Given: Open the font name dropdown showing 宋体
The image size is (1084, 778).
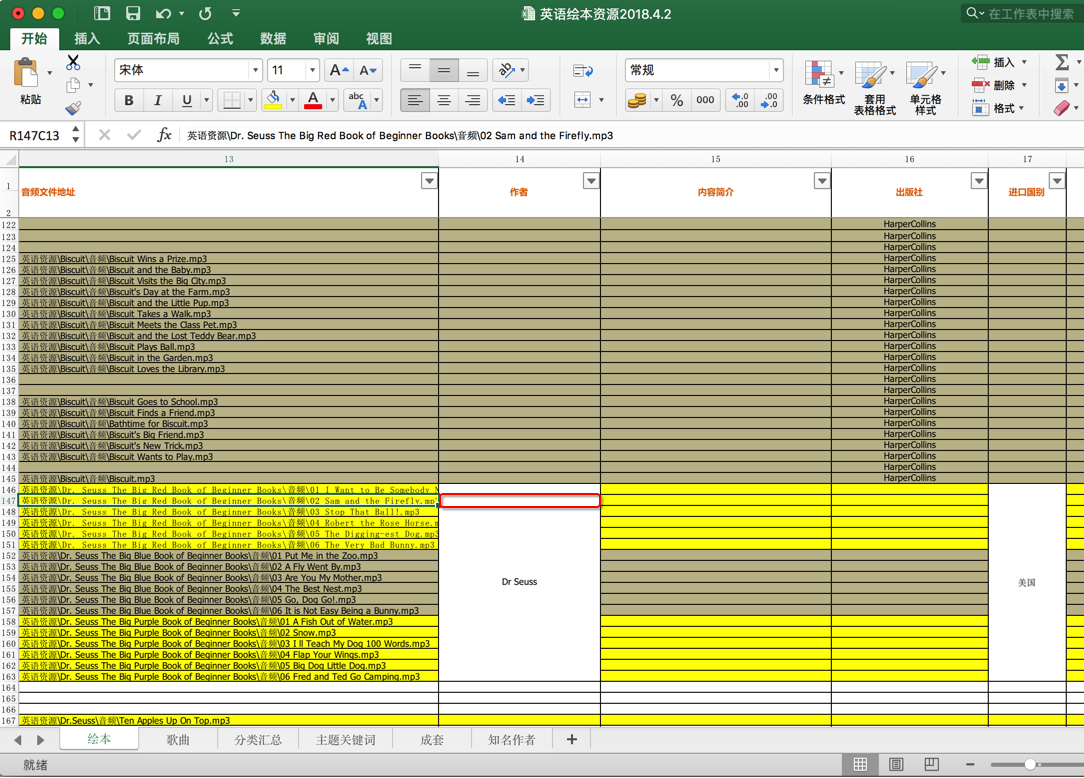Looking at the screenshot, I should [x=255, y=70].
